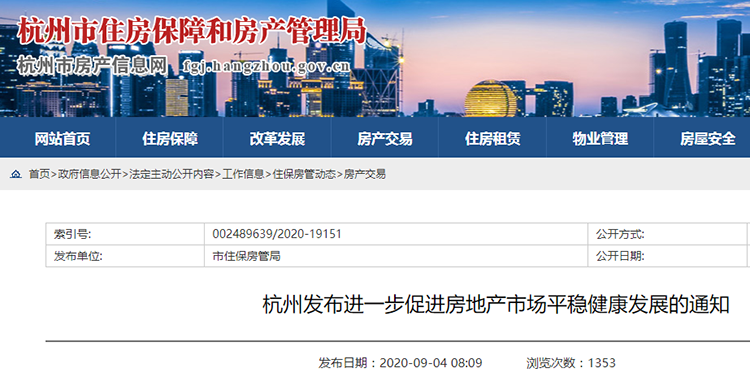Click the 杭州市房产信息网 site name

click(x=92, y=65)
